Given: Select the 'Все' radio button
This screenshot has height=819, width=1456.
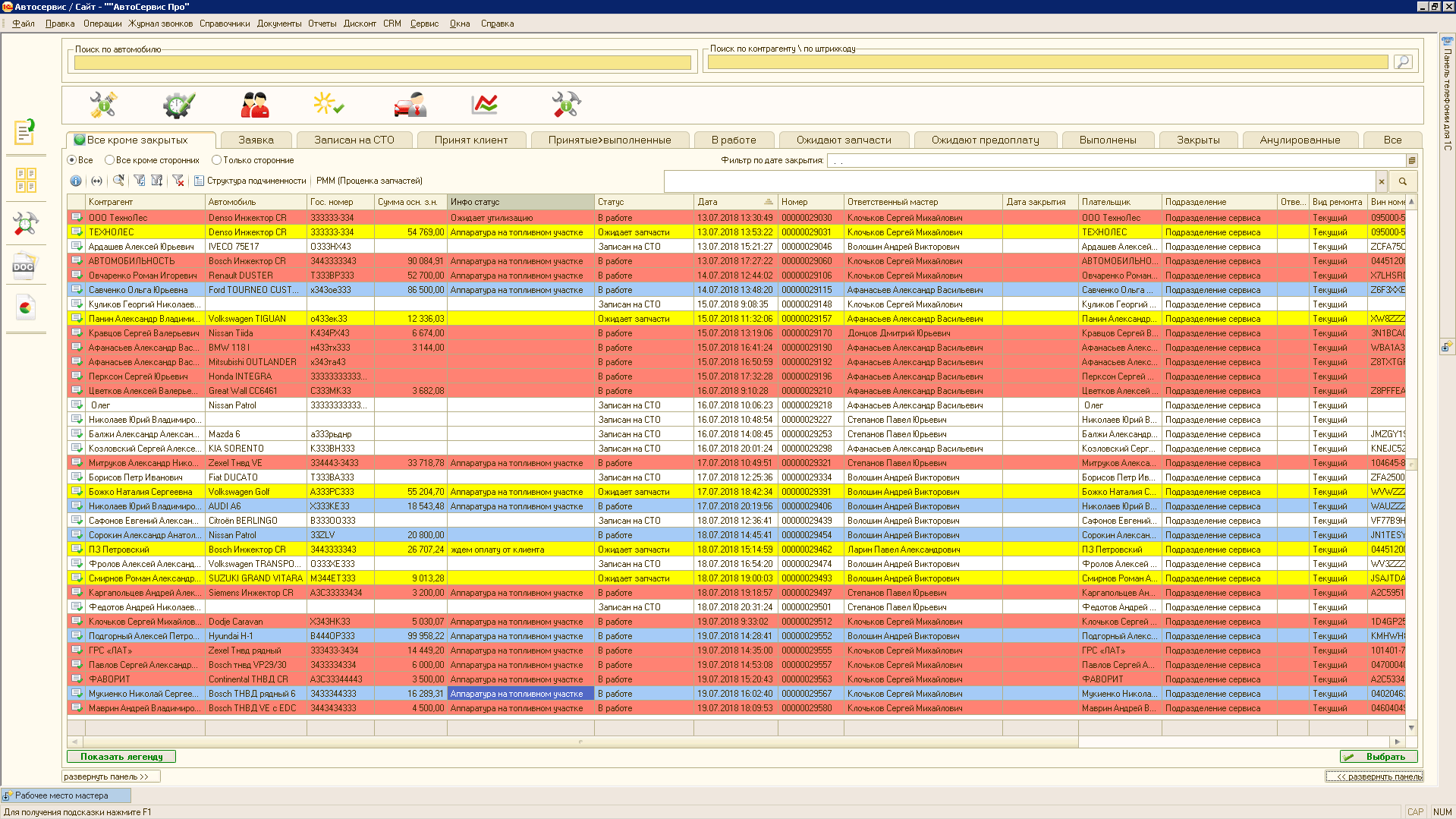Looking at the screenshot, I should tap(72, 160).
